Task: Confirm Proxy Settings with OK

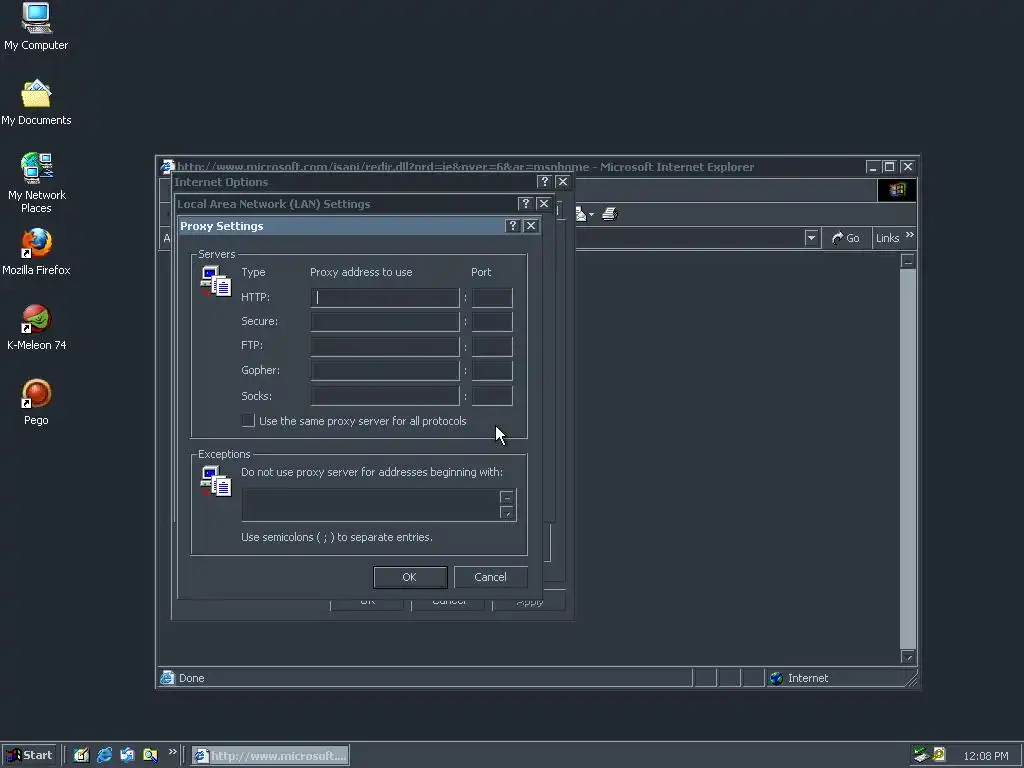Action: tap(410, 577)
